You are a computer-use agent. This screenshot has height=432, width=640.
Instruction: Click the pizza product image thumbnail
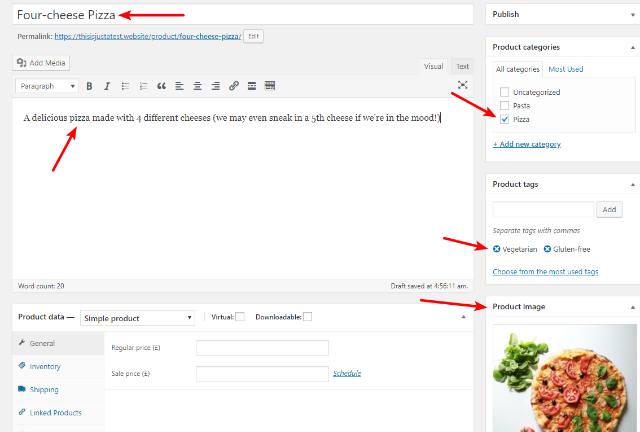tap(564, 378)
